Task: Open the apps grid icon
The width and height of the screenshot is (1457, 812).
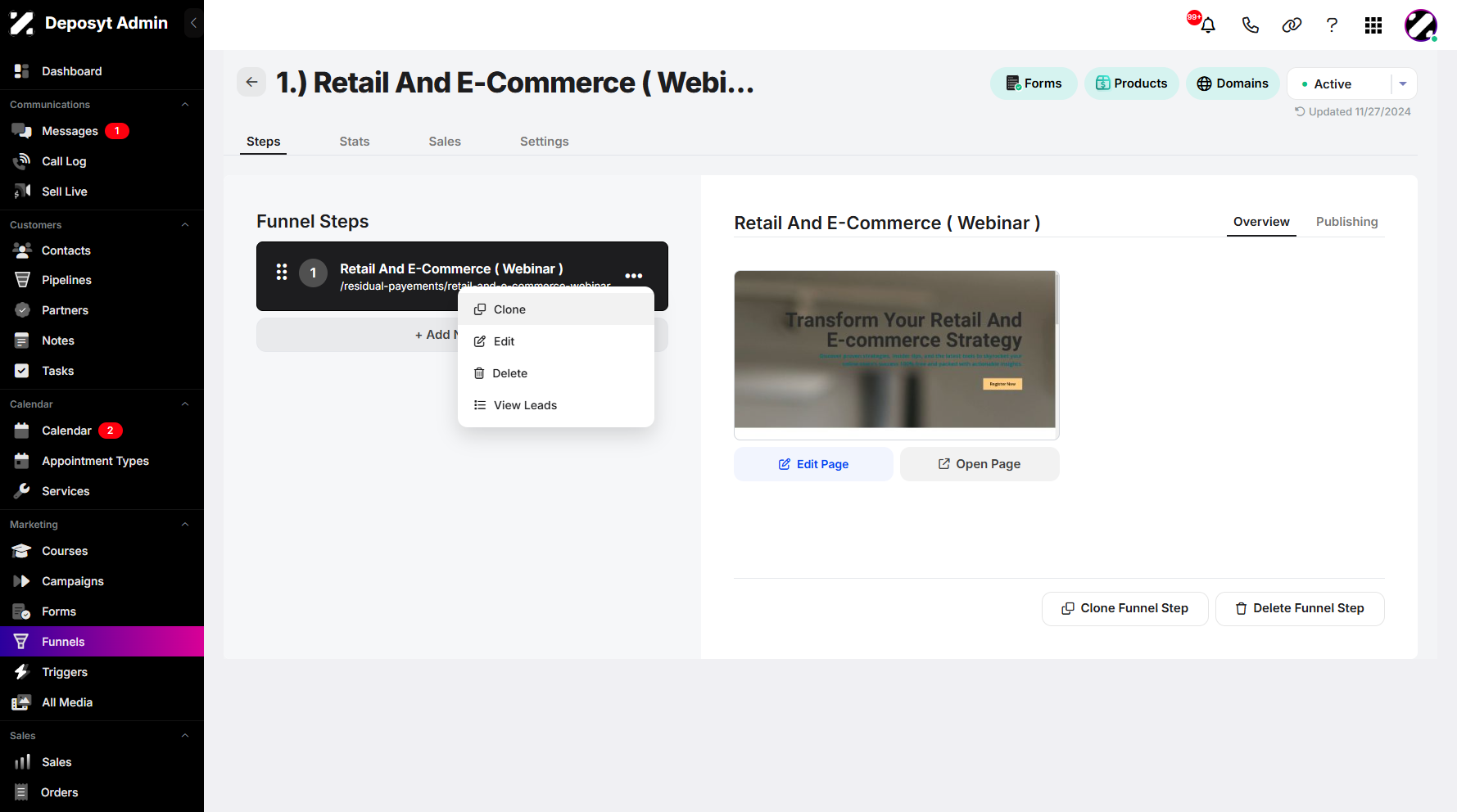Action: [1373, 25]
